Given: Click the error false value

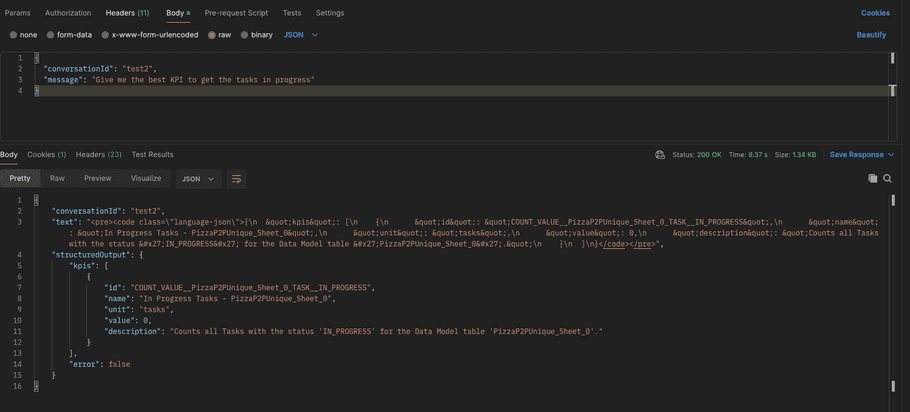Looking at the screenshot, I should [x=120, y=364].
